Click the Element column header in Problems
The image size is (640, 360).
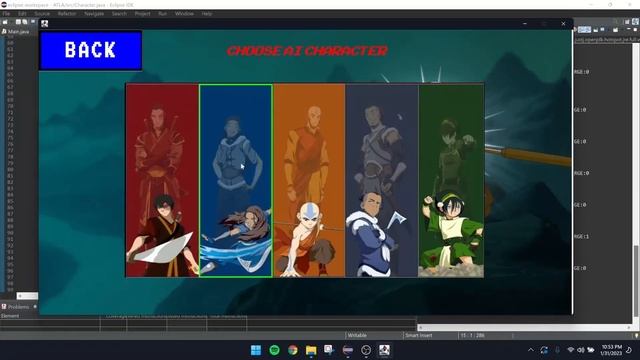pyautogui.click(x=10, y=316)
